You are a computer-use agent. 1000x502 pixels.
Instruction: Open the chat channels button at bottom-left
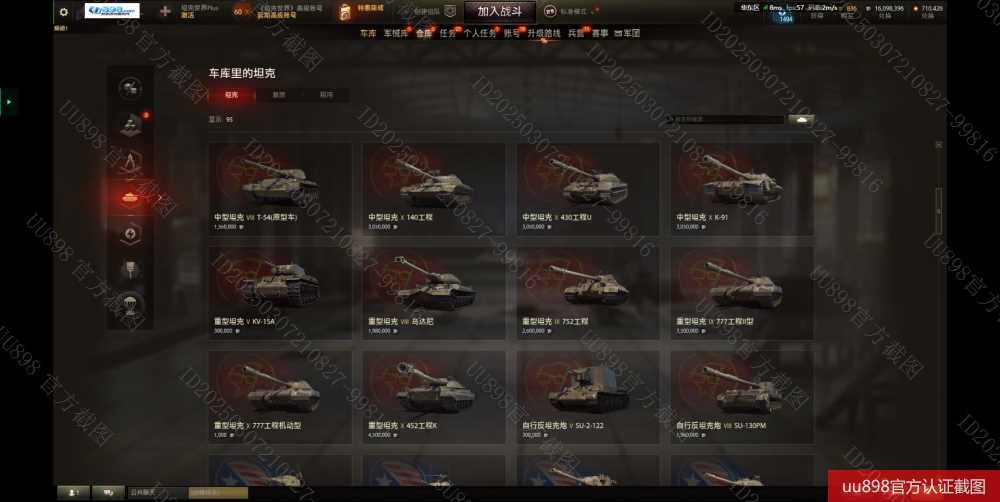point(108,492)
